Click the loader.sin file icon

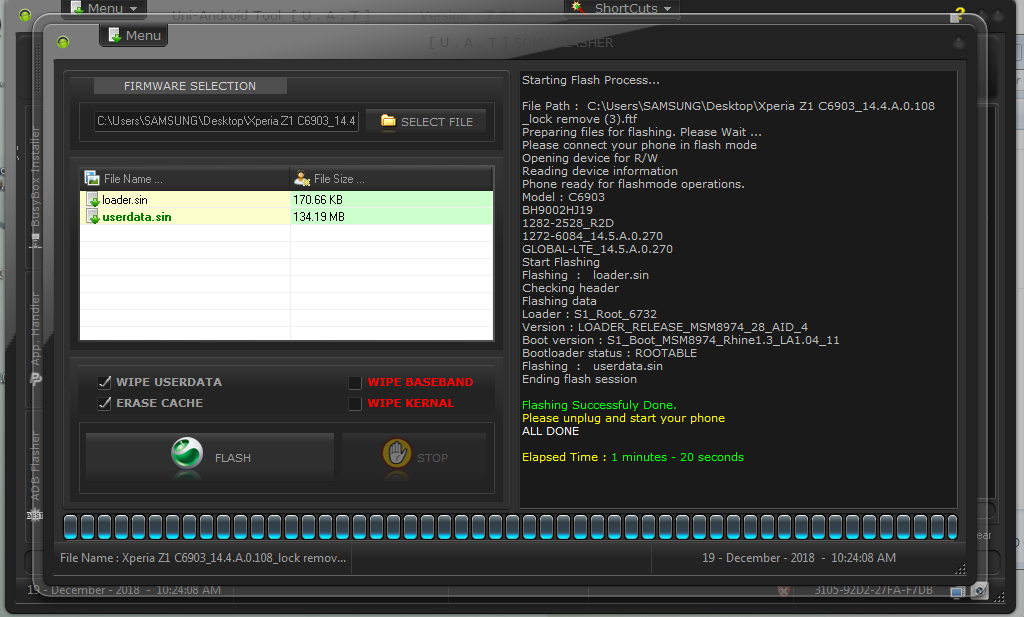93,200
